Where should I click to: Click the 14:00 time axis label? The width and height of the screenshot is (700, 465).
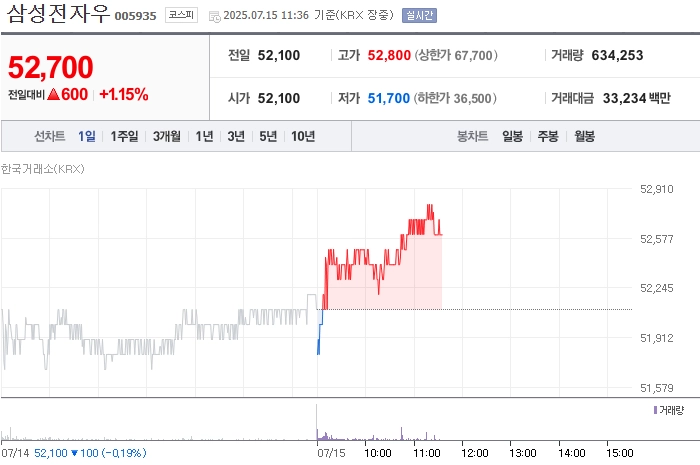point(571,453)
